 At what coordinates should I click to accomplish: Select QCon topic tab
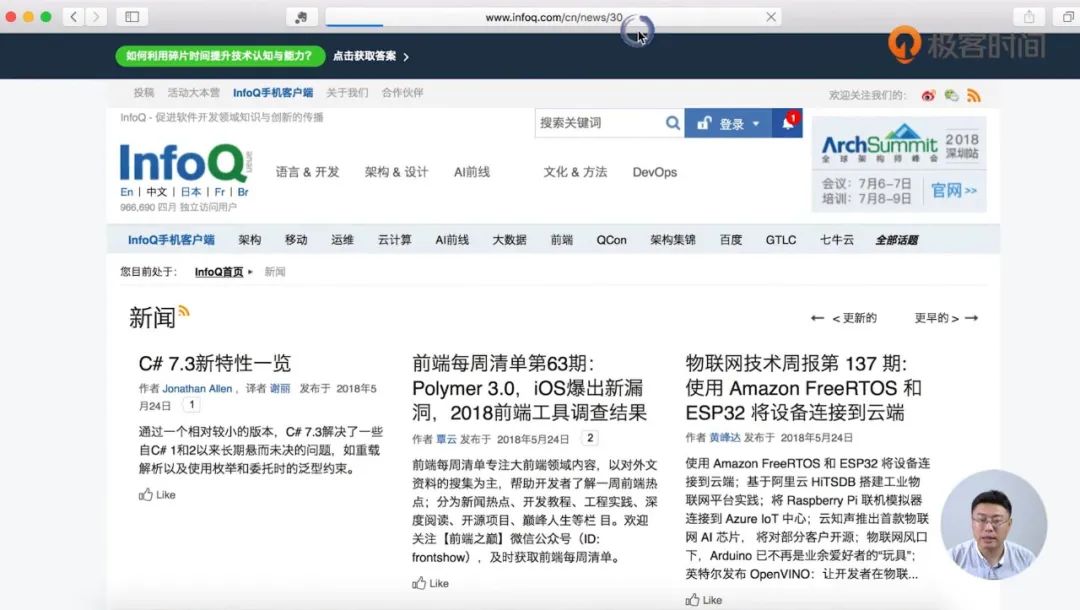(x=611, y=240)
